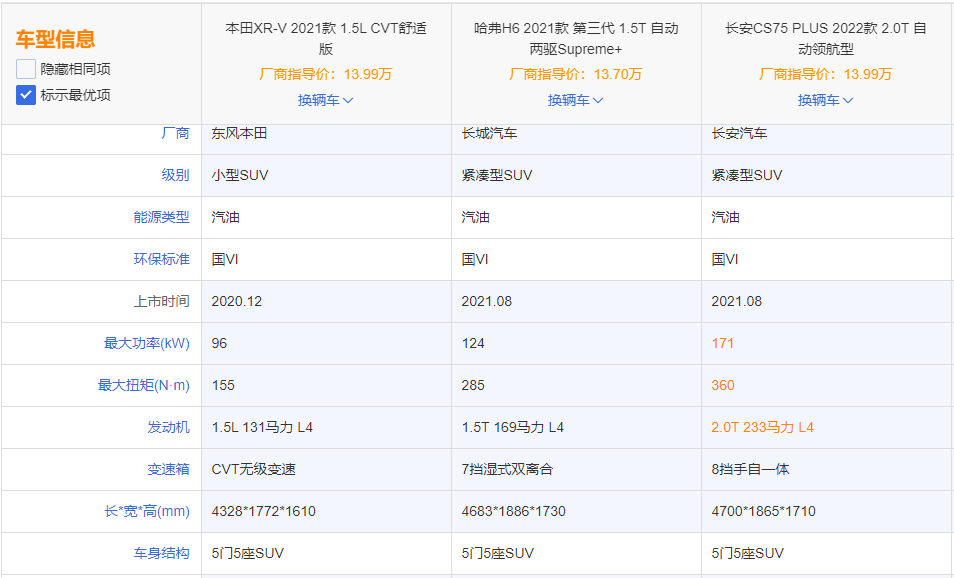Click the 最大功率(kW) label link
This screenshot has width=954, height=578.
(x=147, y=343)
